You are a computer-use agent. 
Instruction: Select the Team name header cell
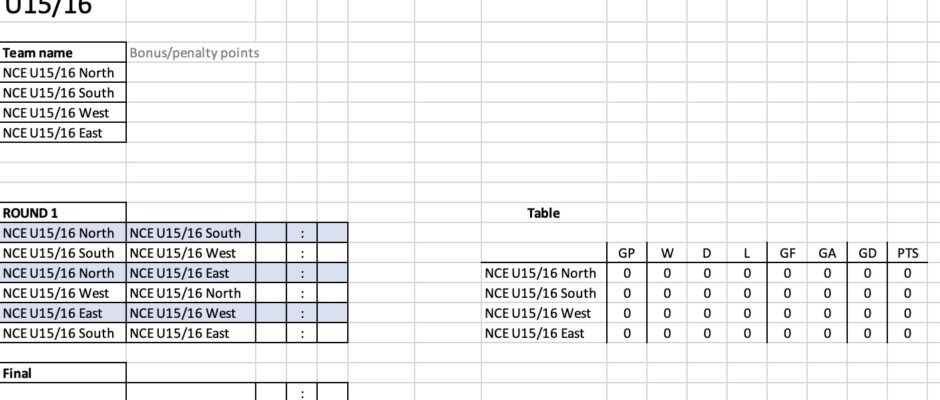62,53
